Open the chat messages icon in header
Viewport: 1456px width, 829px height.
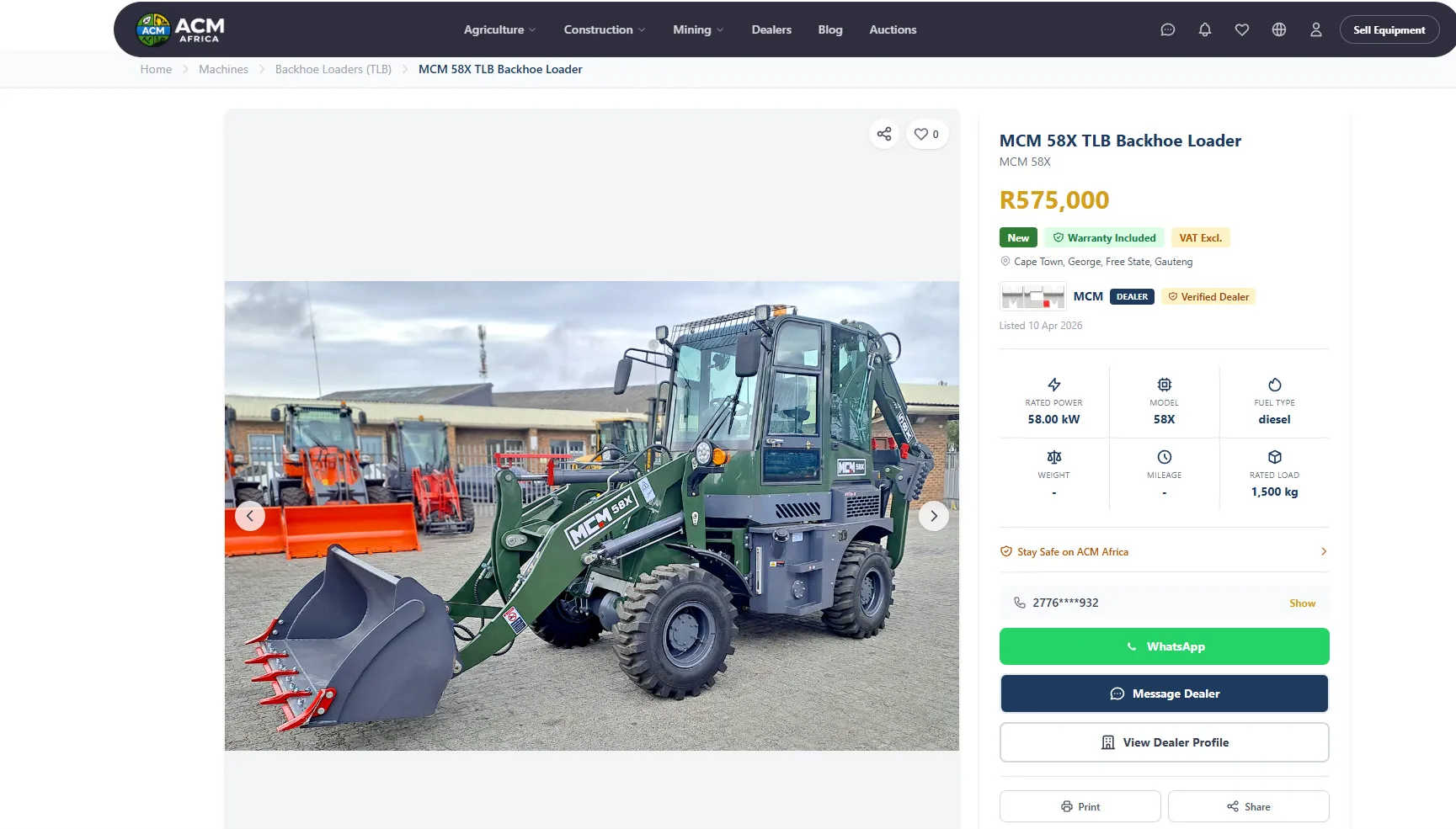[x=1167, y=29]
